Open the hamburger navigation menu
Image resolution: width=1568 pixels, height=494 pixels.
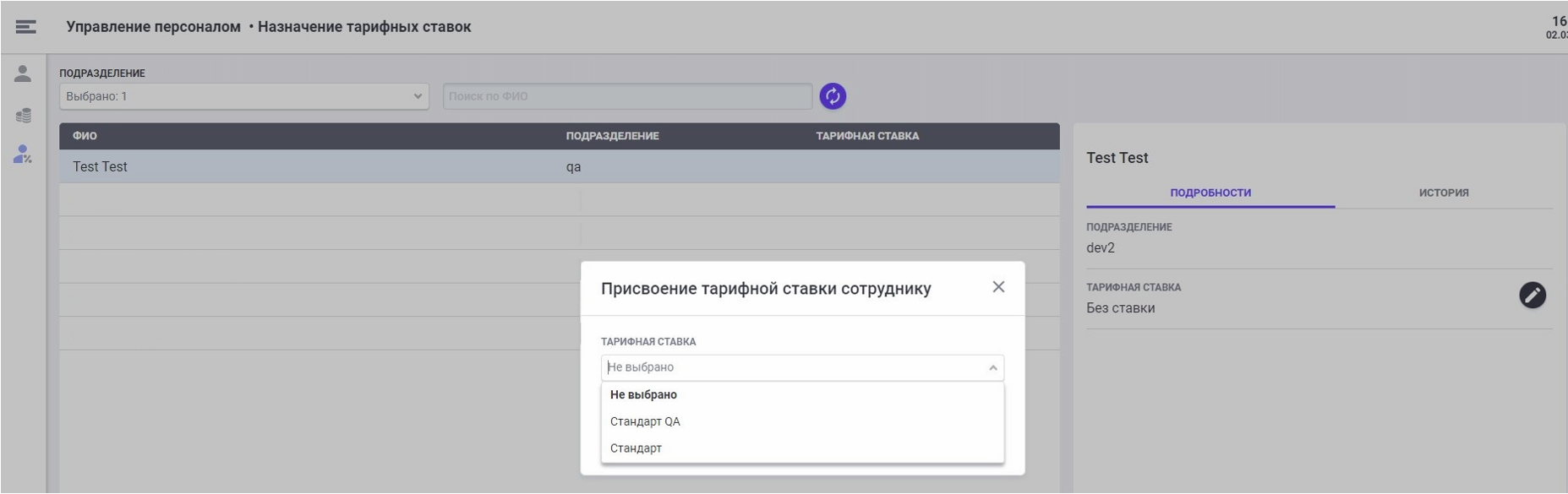click(25, 27)
